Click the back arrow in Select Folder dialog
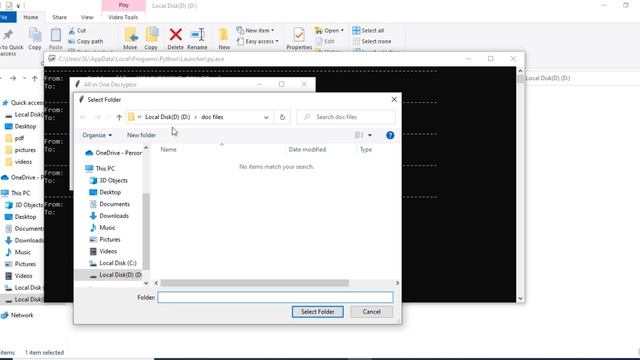Viewport: 640px width, 360px height. pos(83,117)
